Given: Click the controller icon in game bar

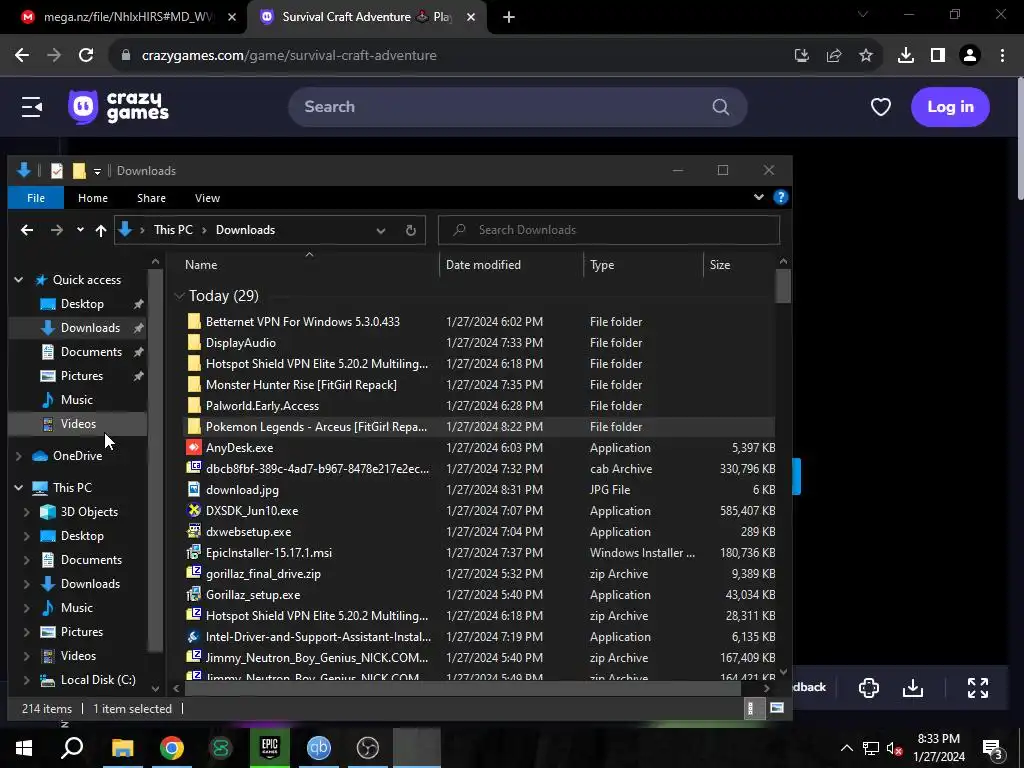Looking at the screenshot, I should (x=869, y=688).
